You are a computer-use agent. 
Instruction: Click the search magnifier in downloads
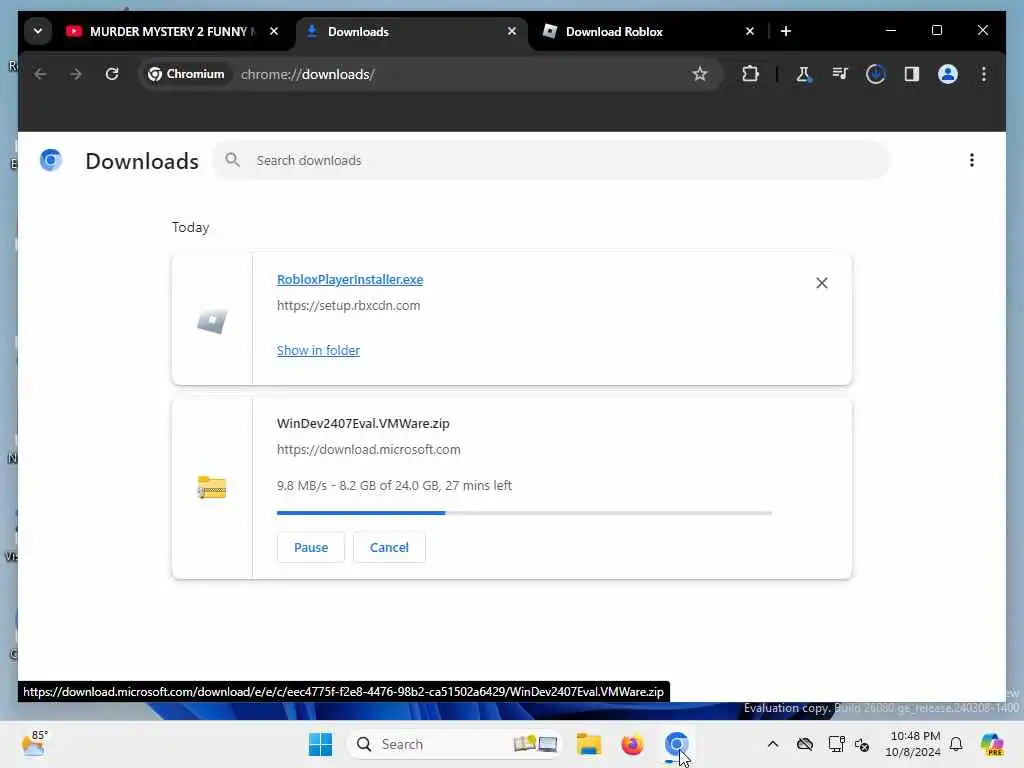tap(232, 160)
